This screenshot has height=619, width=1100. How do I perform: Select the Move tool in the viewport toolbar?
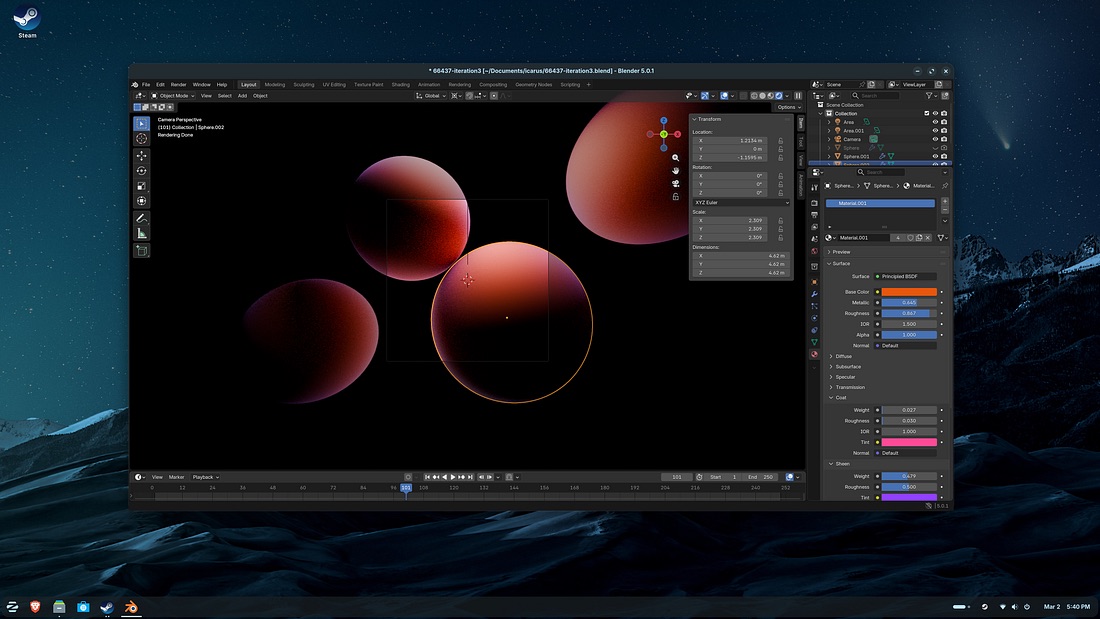tap(141, 155)
